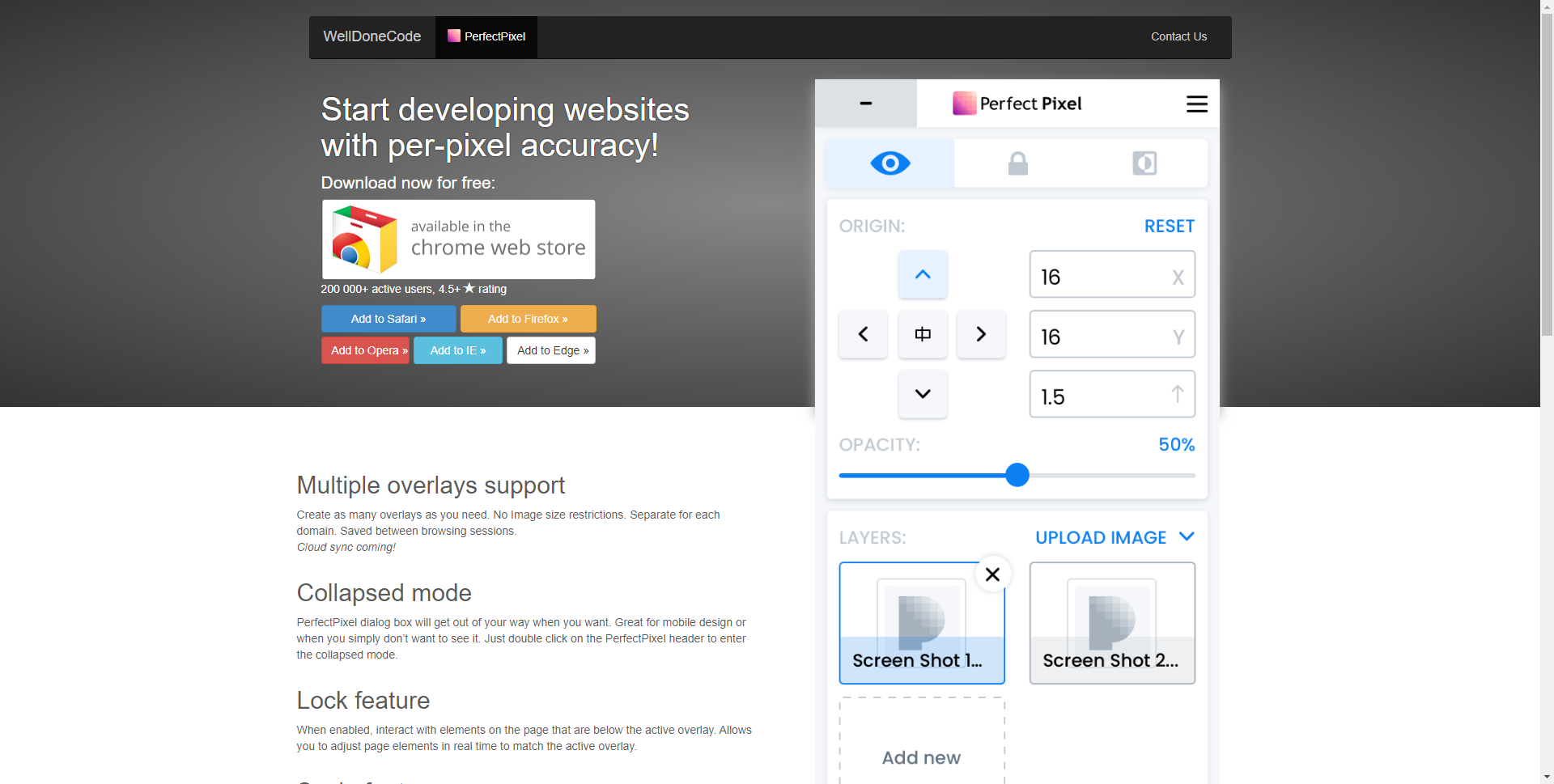The image size is (1554, 784).
Task: Click the Lock feature heading
Action: coord(363,701)
